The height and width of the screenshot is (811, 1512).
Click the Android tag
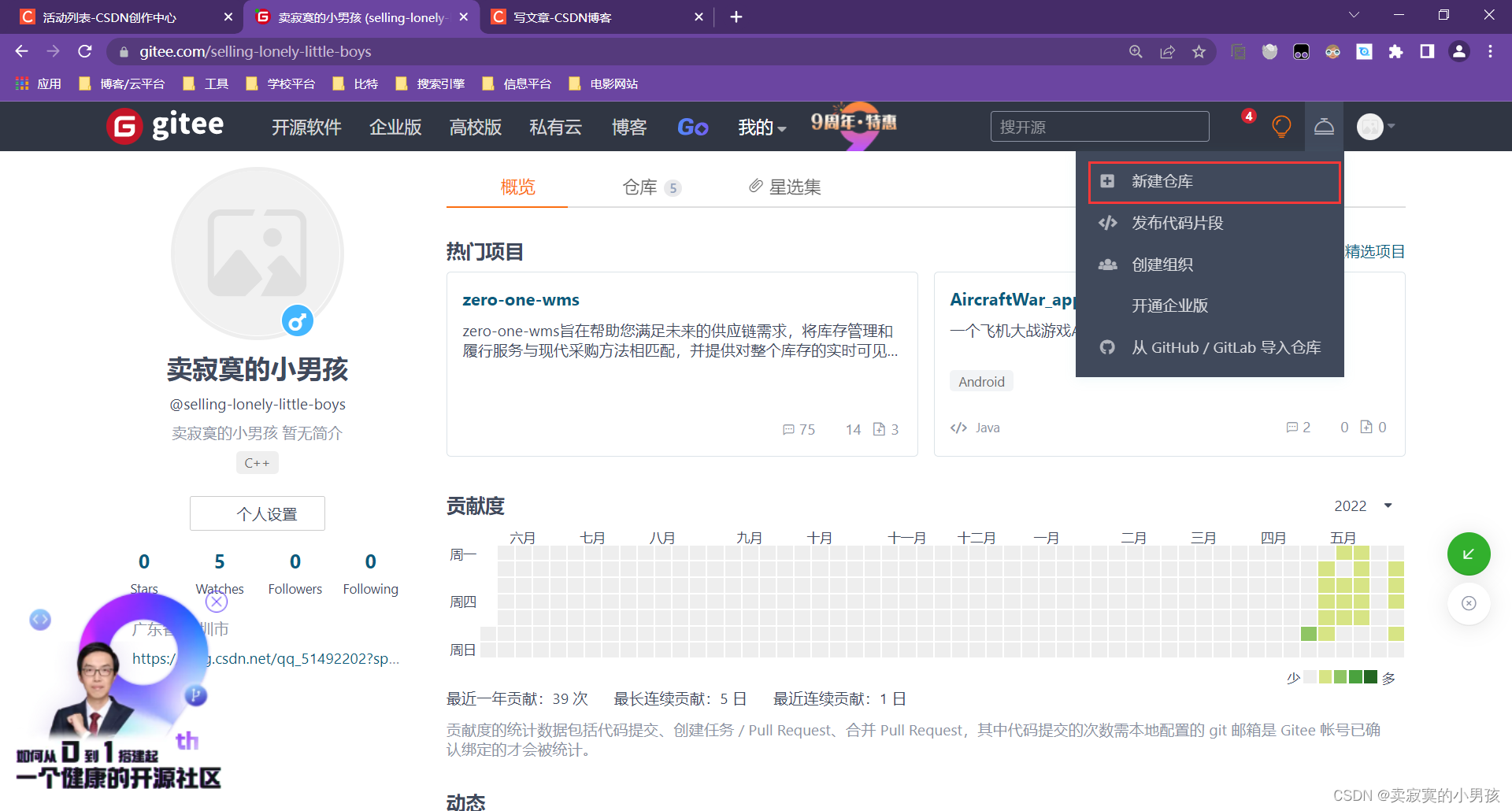click(981, 381)
